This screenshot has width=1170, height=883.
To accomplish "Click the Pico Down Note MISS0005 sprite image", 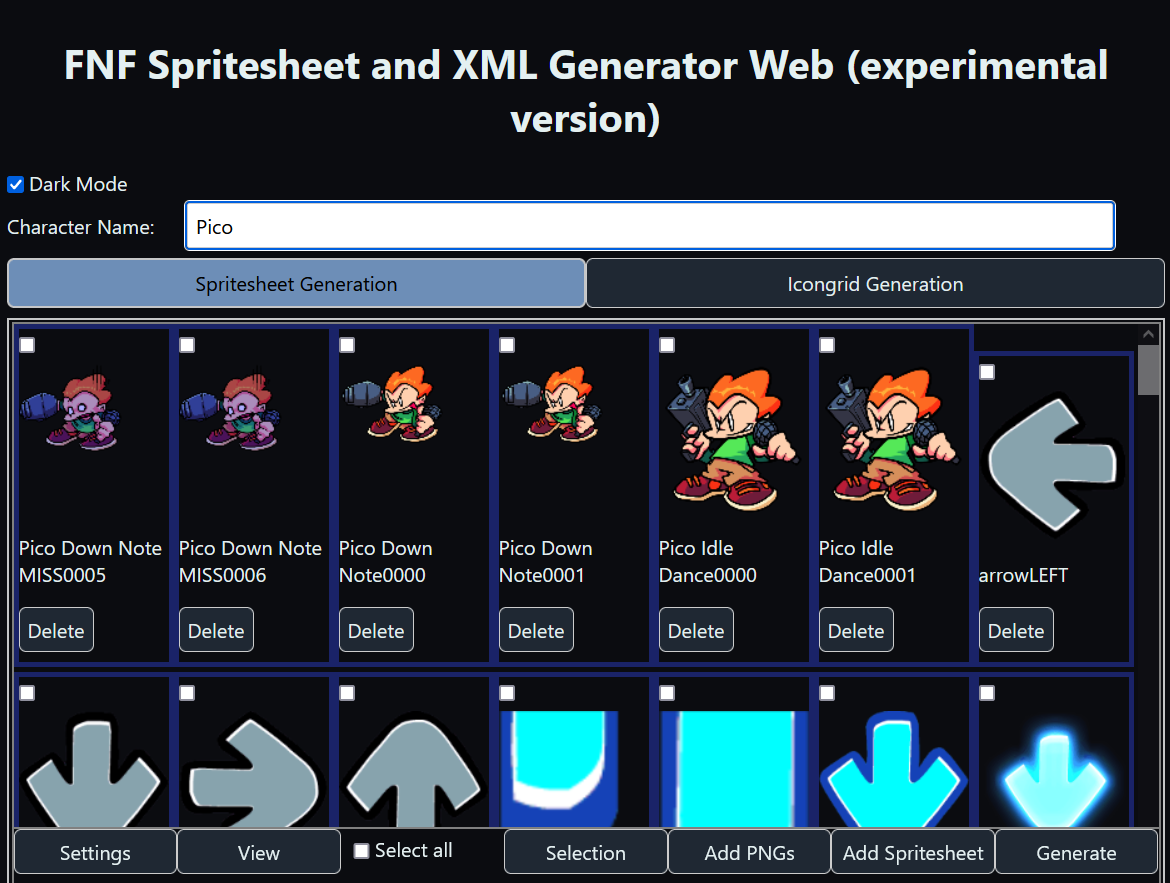I will (x=71, y=408).
